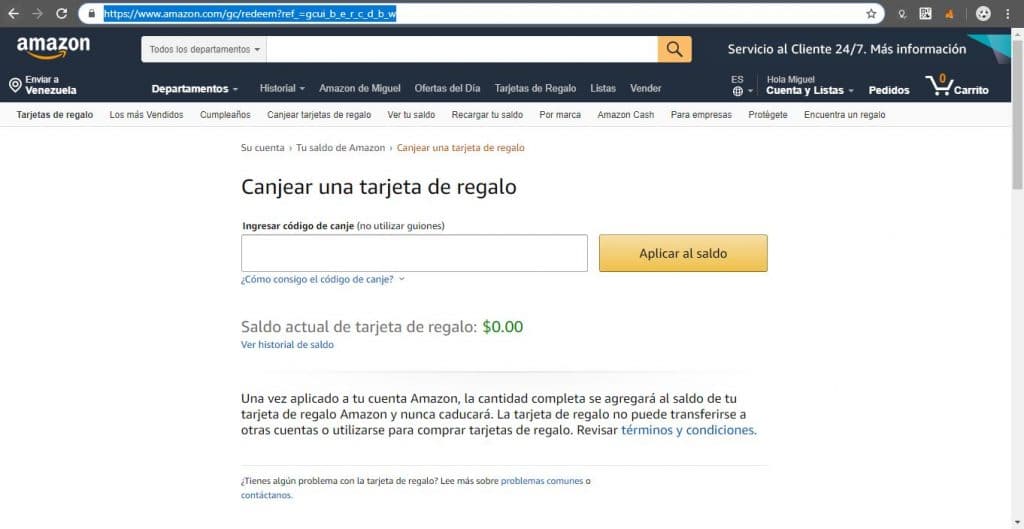Click the location pin Enviar a Venezuela

[42, 85]
